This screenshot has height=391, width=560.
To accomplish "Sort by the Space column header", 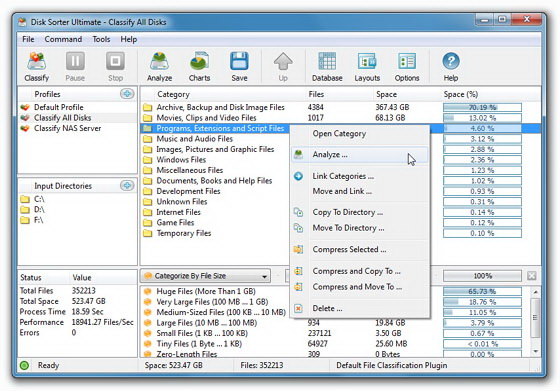I will point(407,94).
